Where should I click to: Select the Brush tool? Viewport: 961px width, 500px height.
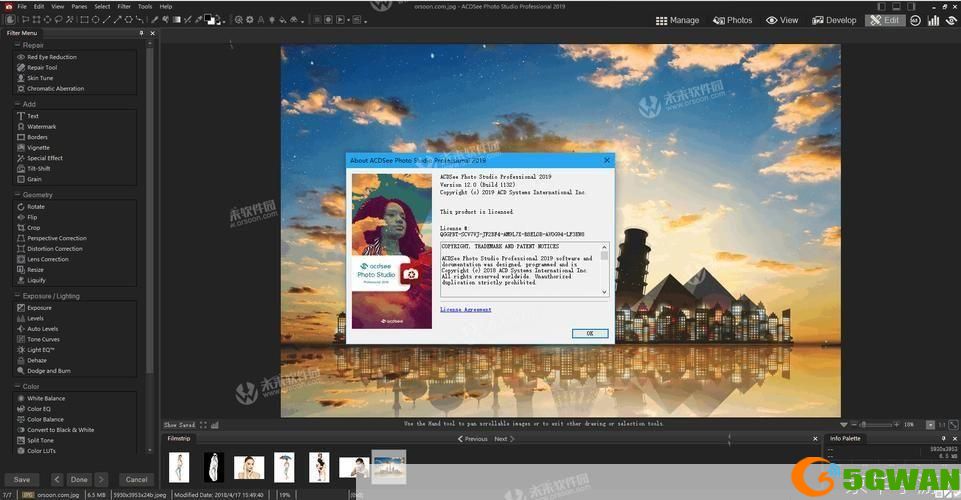(154, 20)
